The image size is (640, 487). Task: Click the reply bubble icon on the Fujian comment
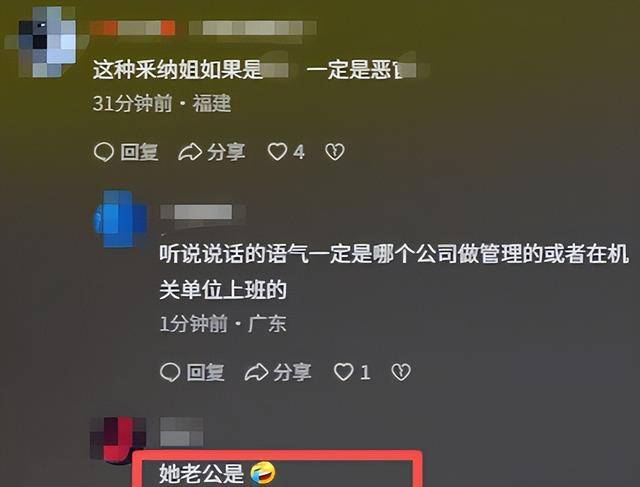point(104,152)
